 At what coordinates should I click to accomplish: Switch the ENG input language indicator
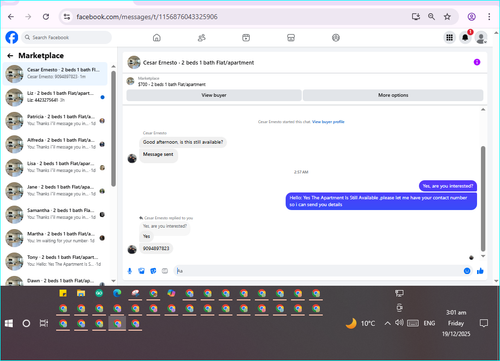(429, 323)
